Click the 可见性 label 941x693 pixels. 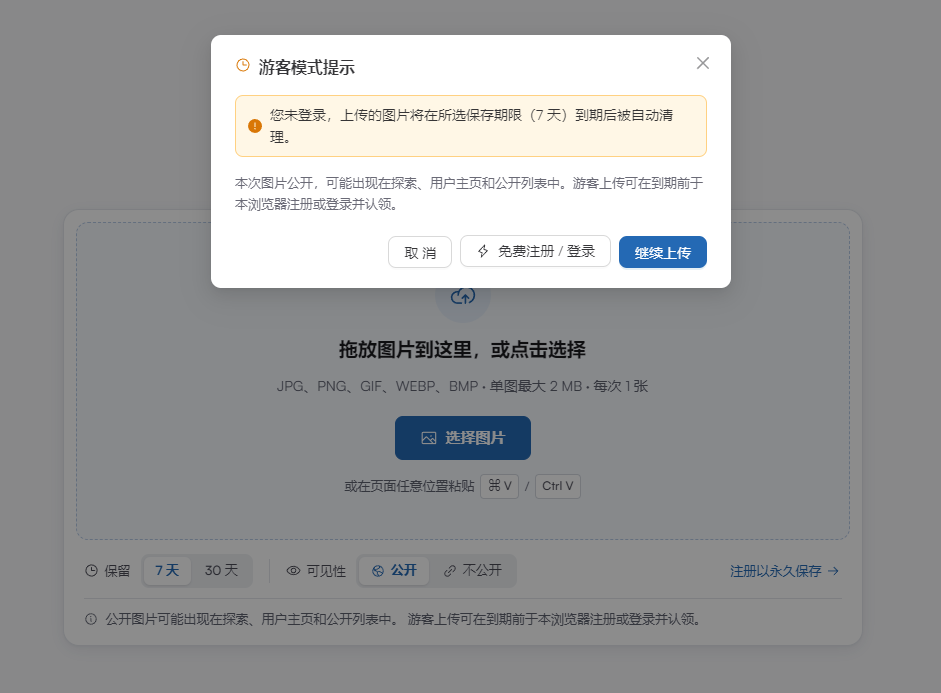tap(326, 571)
